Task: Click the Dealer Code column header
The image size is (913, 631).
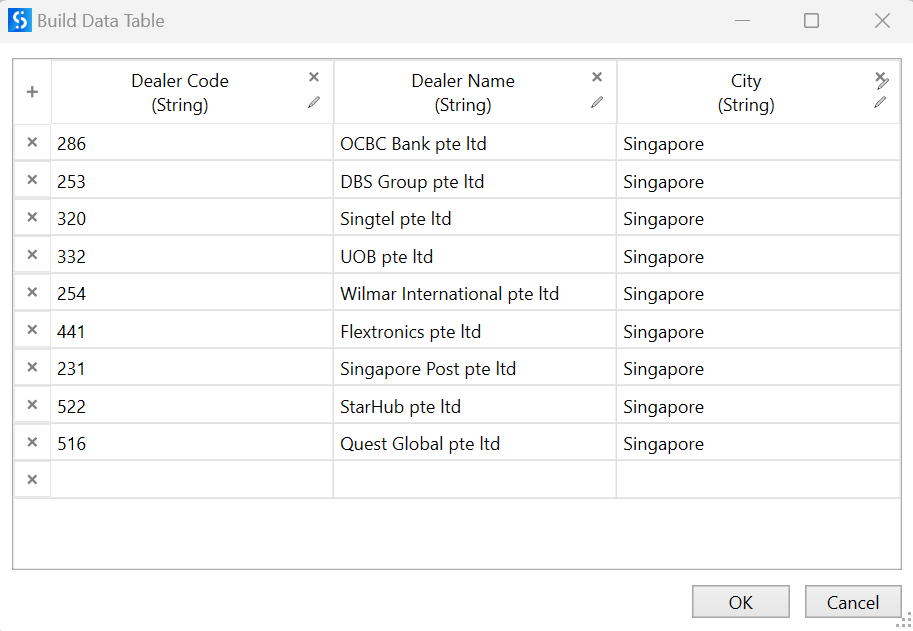Action: coord(192,92)
